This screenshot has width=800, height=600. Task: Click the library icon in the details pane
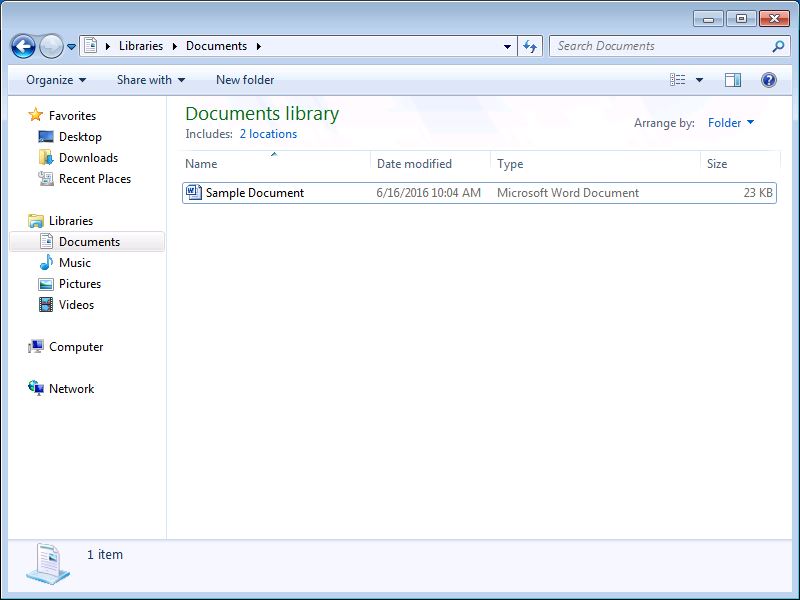point(47,564)
